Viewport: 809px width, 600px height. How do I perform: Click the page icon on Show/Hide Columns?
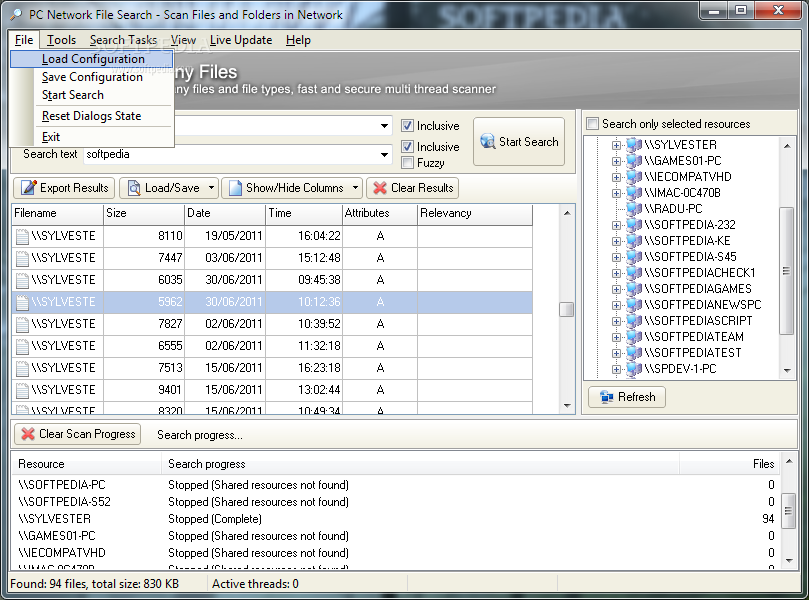point(235,188)
